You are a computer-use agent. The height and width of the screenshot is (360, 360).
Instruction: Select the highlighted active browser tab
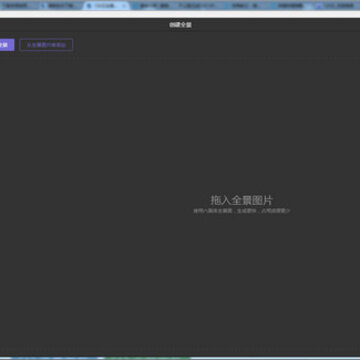click(106, 6)
